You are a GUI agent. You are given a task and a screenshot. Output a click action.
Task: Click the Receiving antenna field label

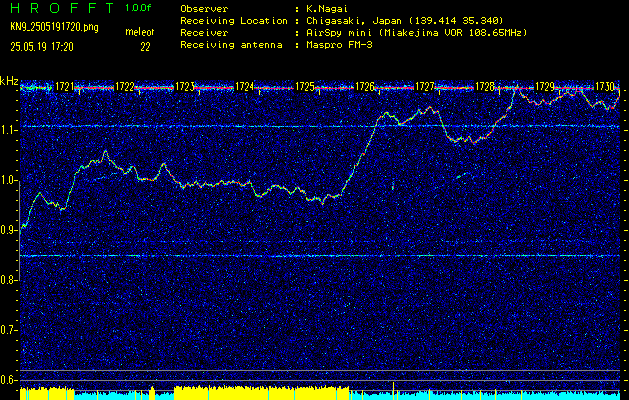tap(231, 45)
